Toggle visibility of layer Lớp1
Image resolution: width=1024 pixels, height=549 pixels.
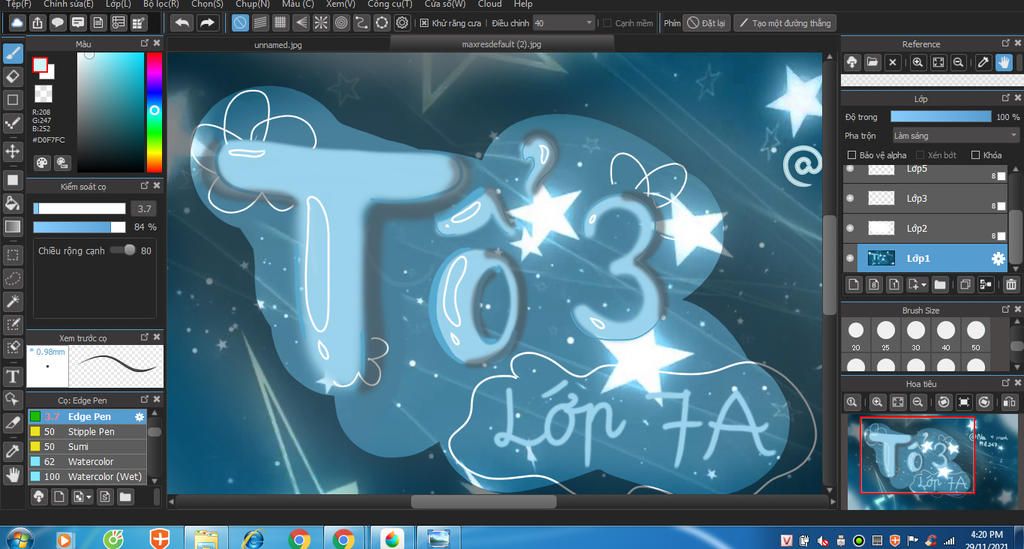tap(850, 258)
